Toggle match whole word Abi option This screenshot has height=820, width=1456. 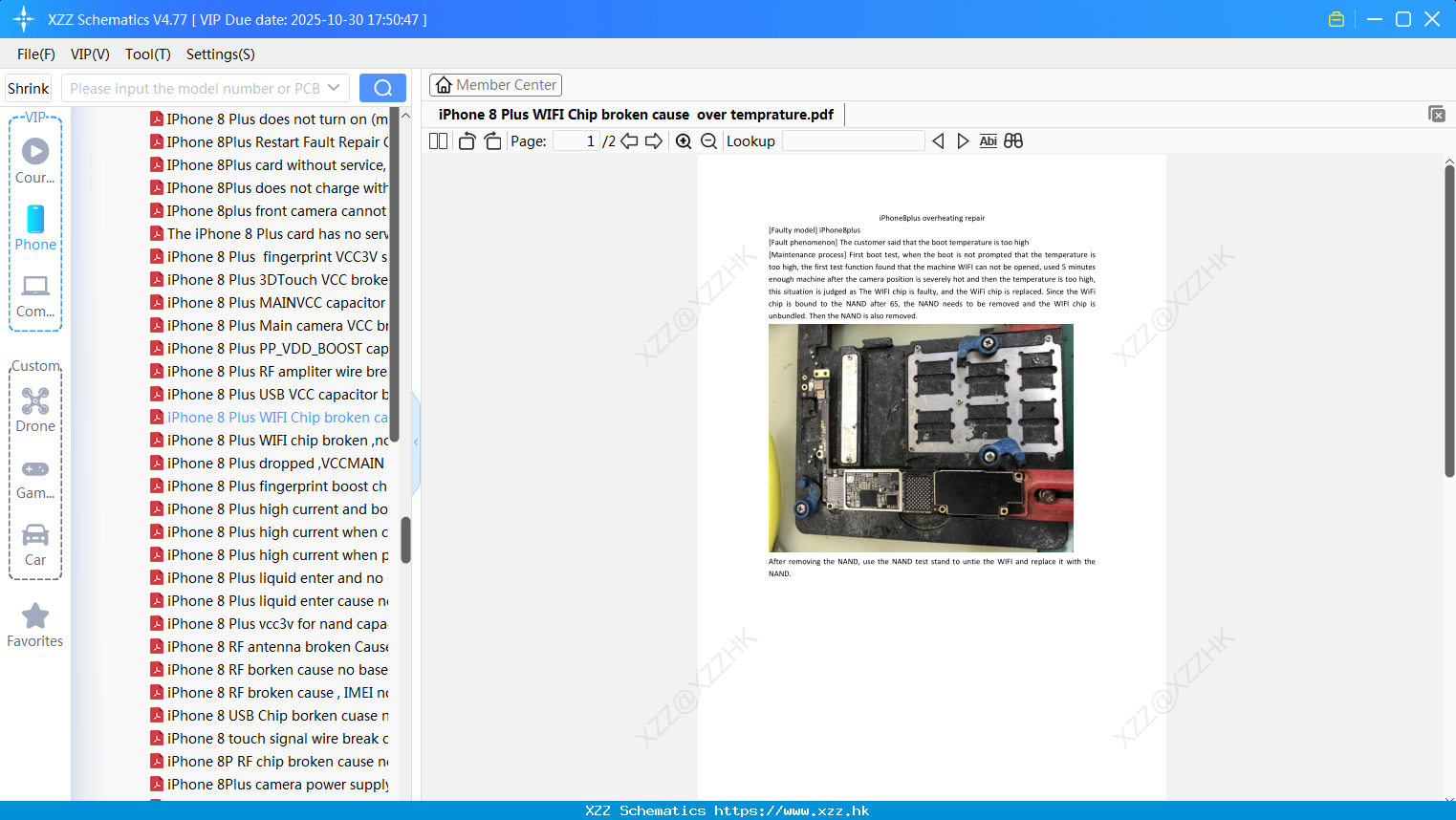[989, 141]
